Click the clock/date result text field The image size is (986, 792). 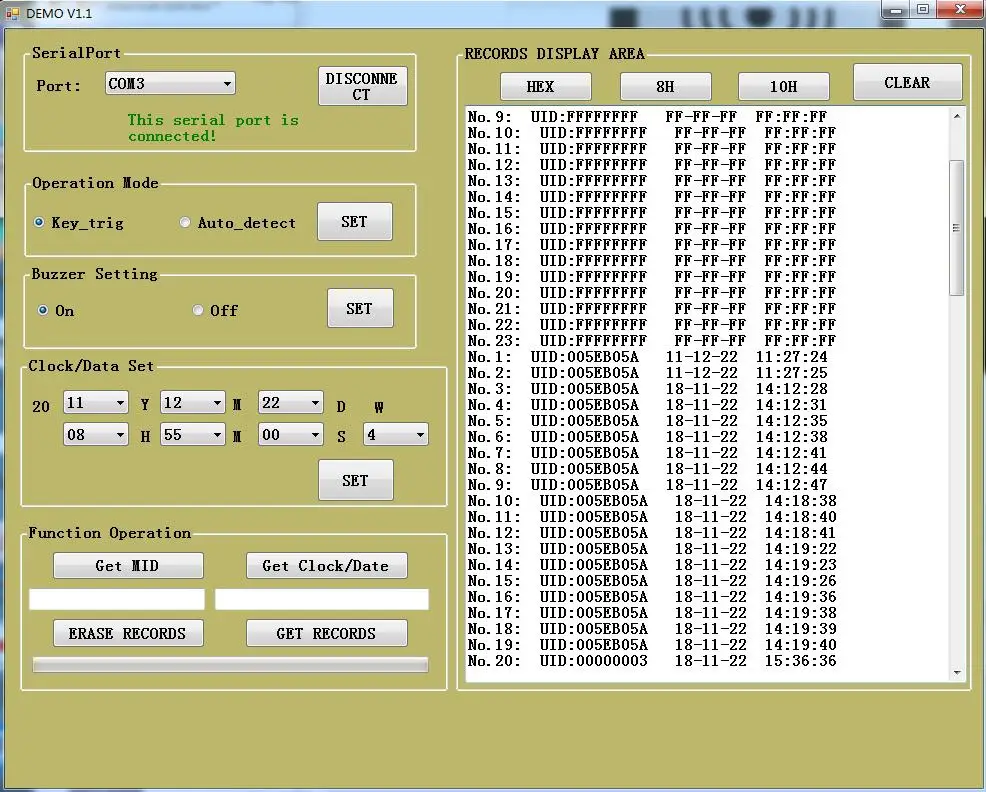coord(322,600)
